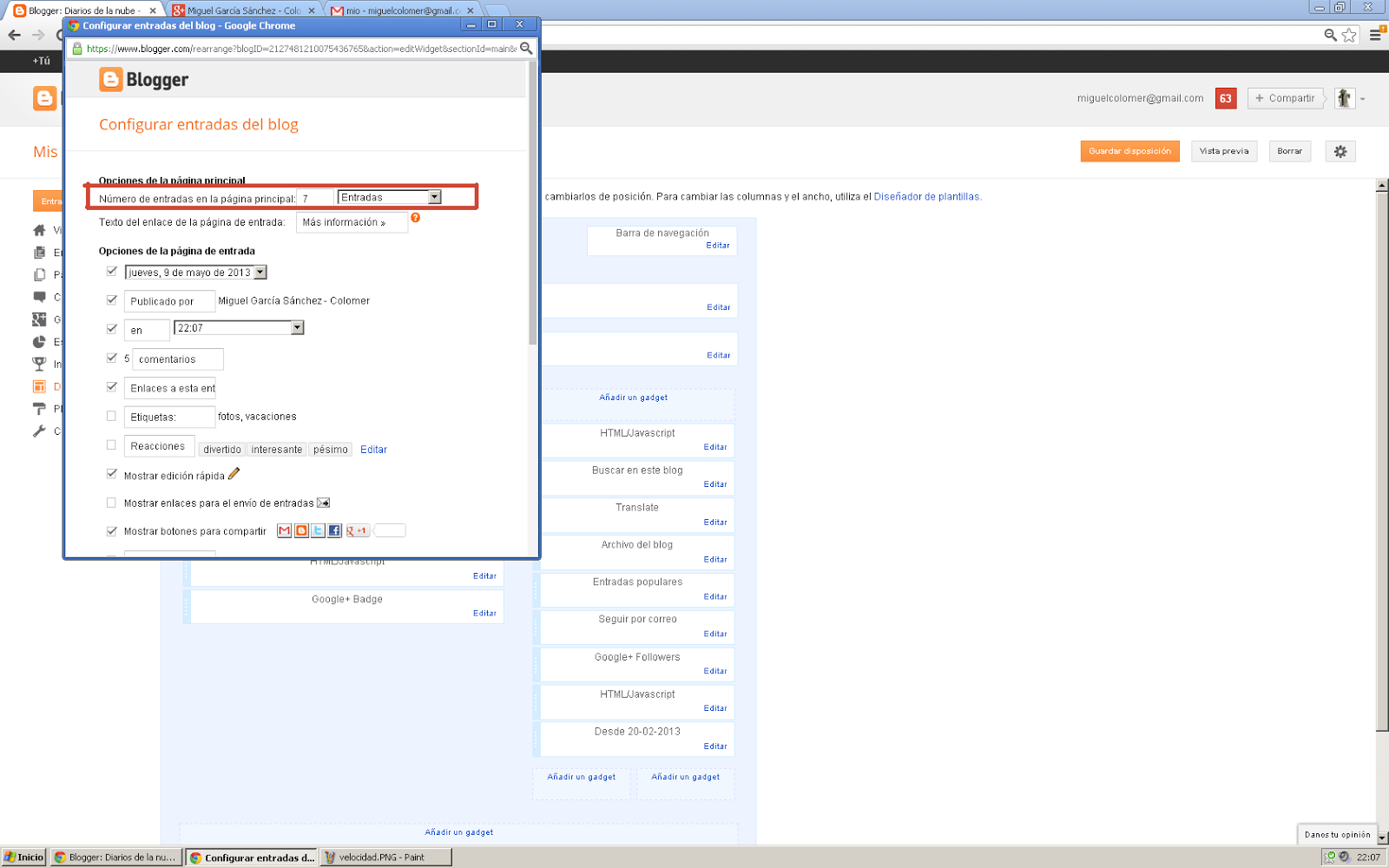Click the 'Borrar' button

coord(1290,151)
